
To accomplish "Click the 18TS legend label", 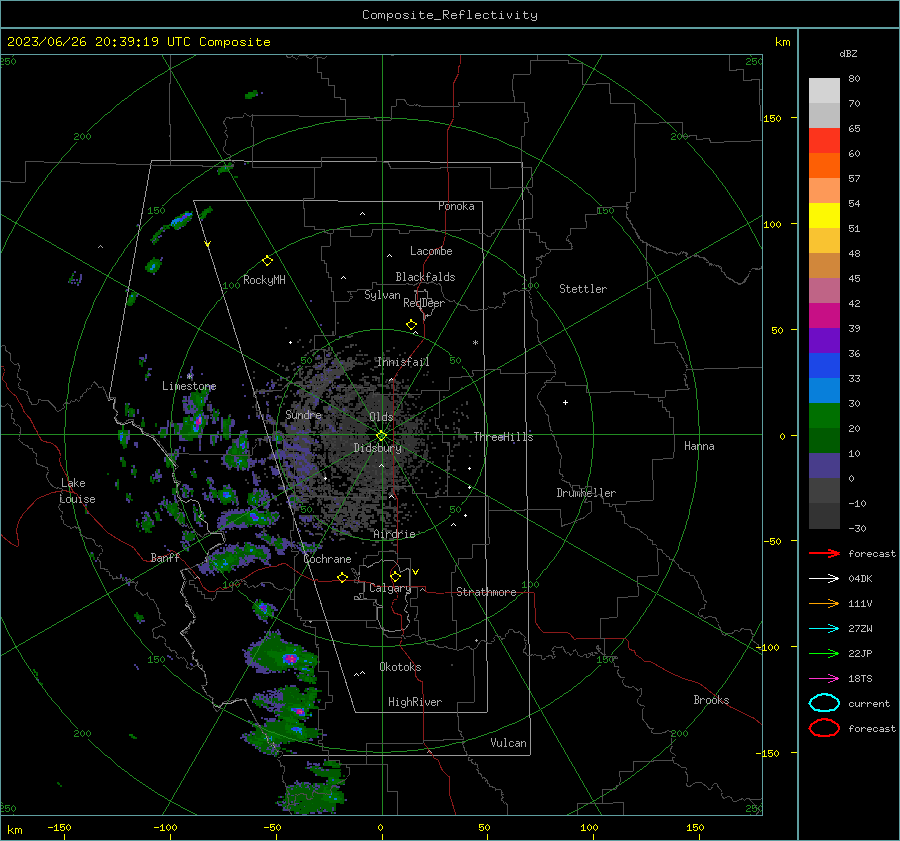I will [860, 679].
